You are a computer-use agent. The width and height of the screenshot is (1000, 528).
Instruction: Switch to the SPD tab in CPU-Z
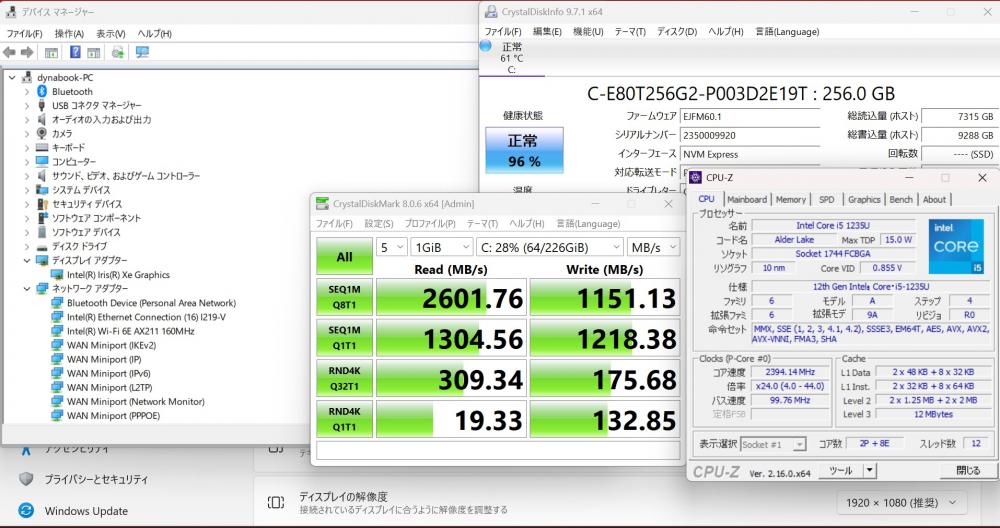tap(827, 200)
